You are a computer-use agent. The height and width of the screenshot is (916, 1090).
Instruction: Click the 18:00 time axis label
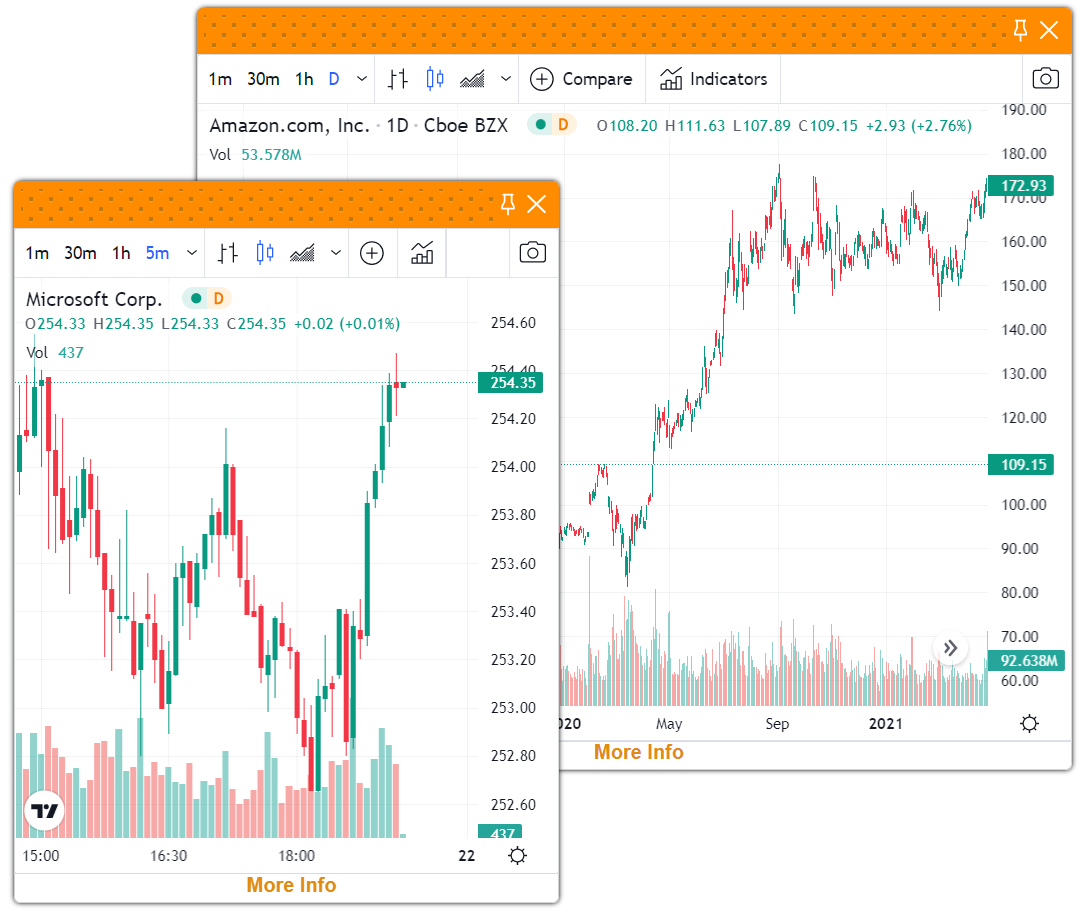tap(297, 856)
